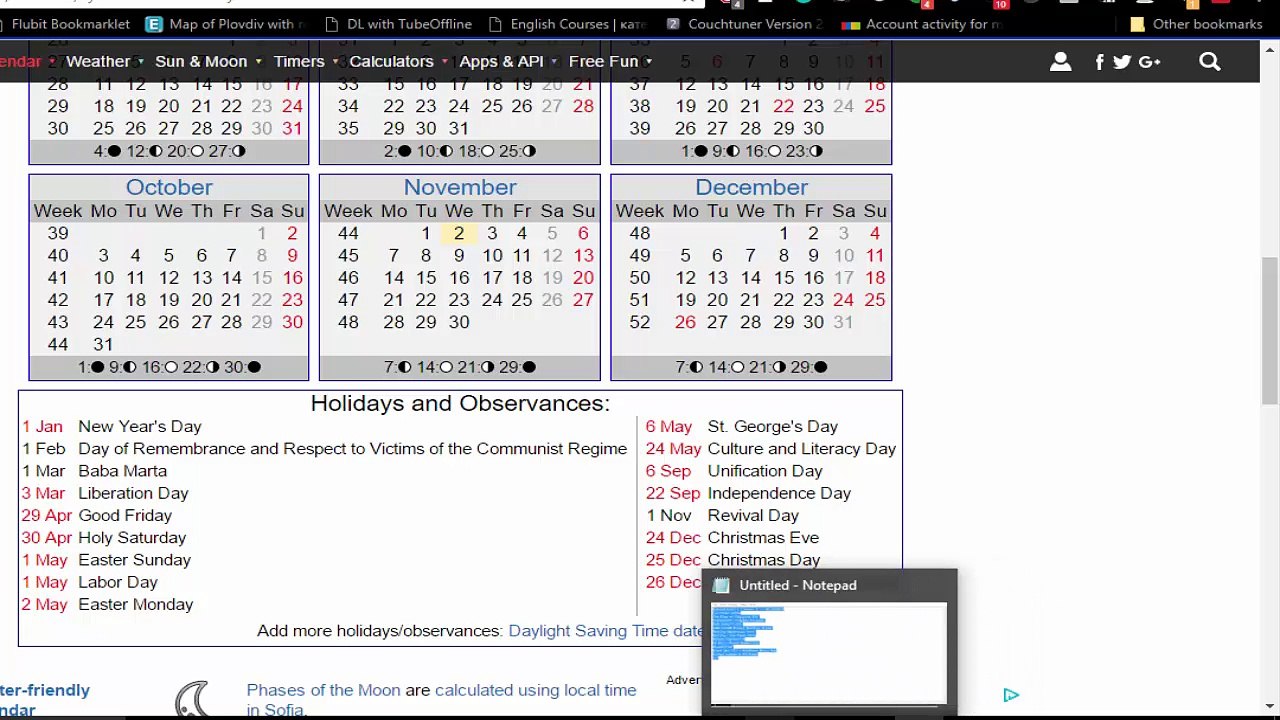
Task: Expand the Free Fun menu arrow
Action: 649,62
